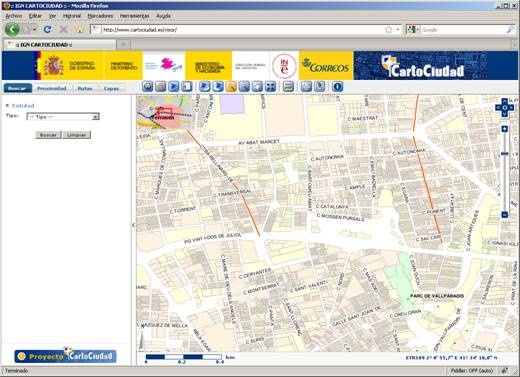This screenshot has height=377, width=520.
Task: Switch to the Proximidad tab
Action: (x=51, y=88)
